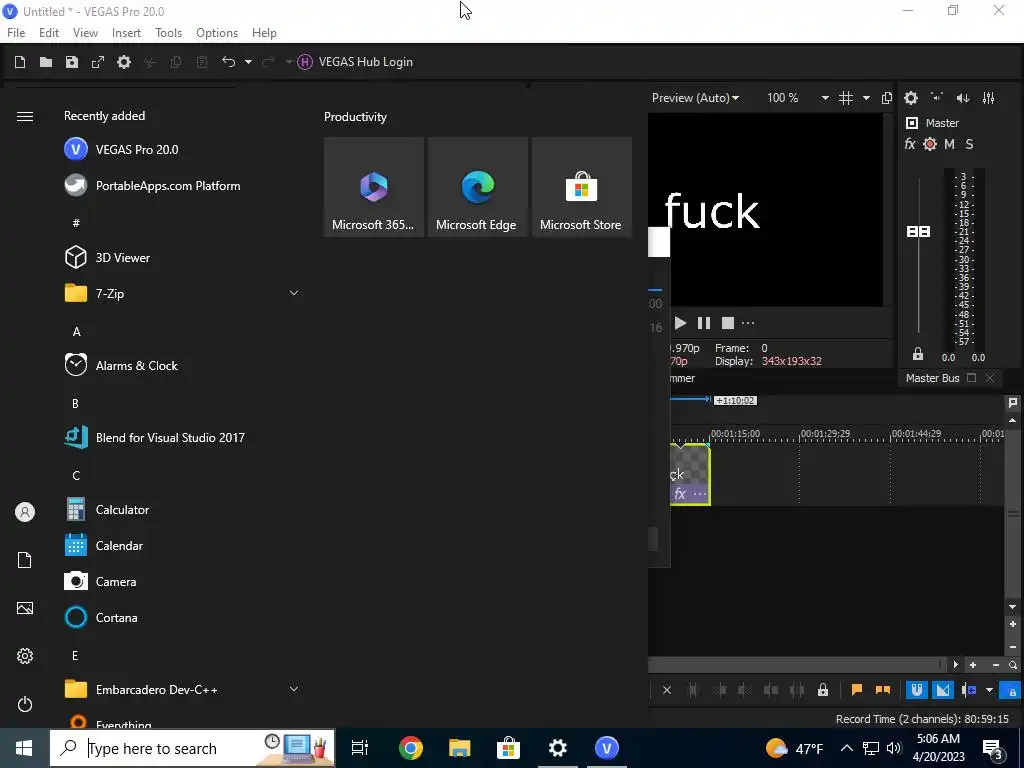Click timeline ruler at 00:01:15:00

point(735,434)
